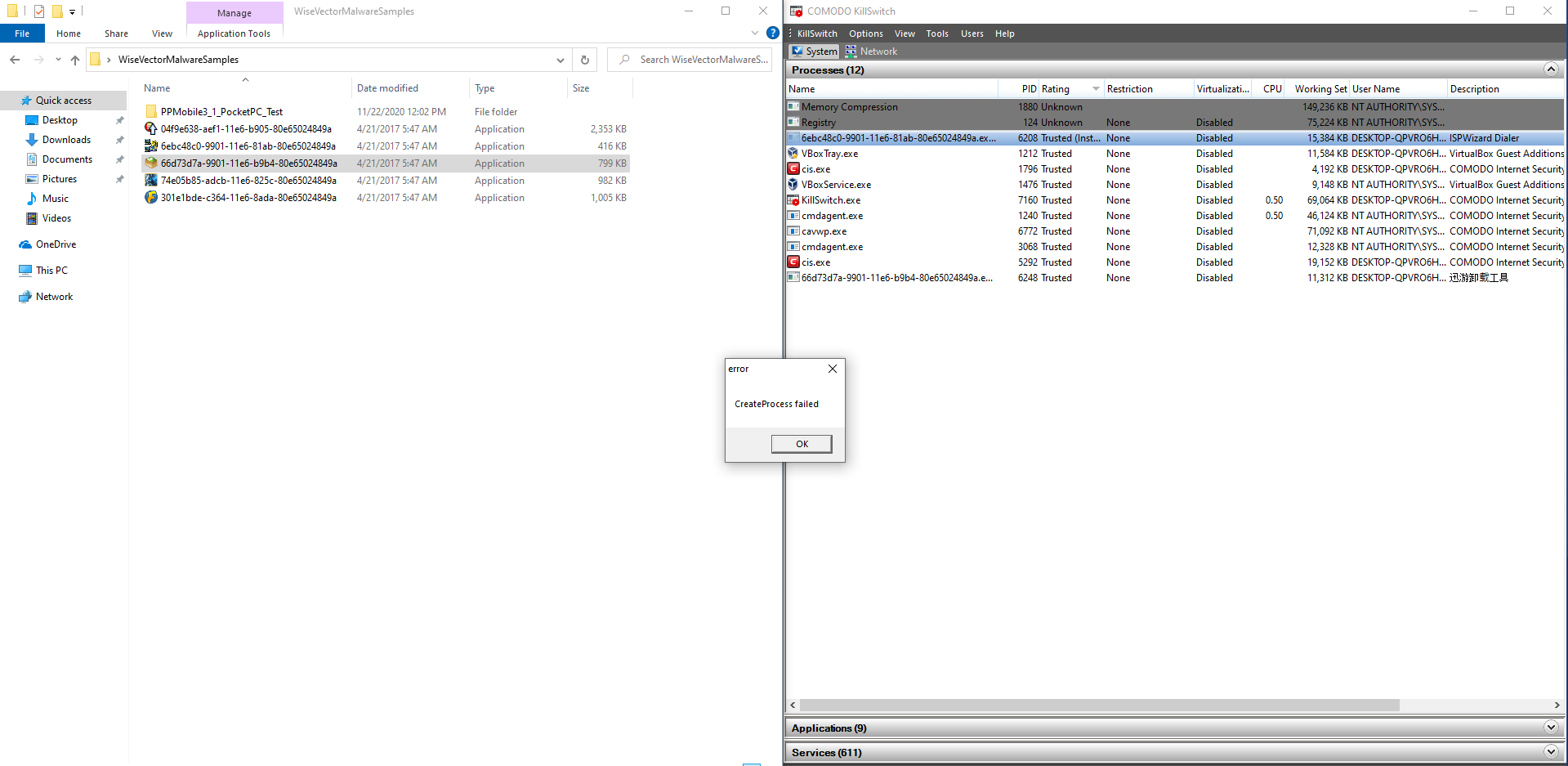Click the PPMobile3_1_PocketPC_Test folder icon
The width and height of the screenshot is (1568, 766).
[151, 112]
